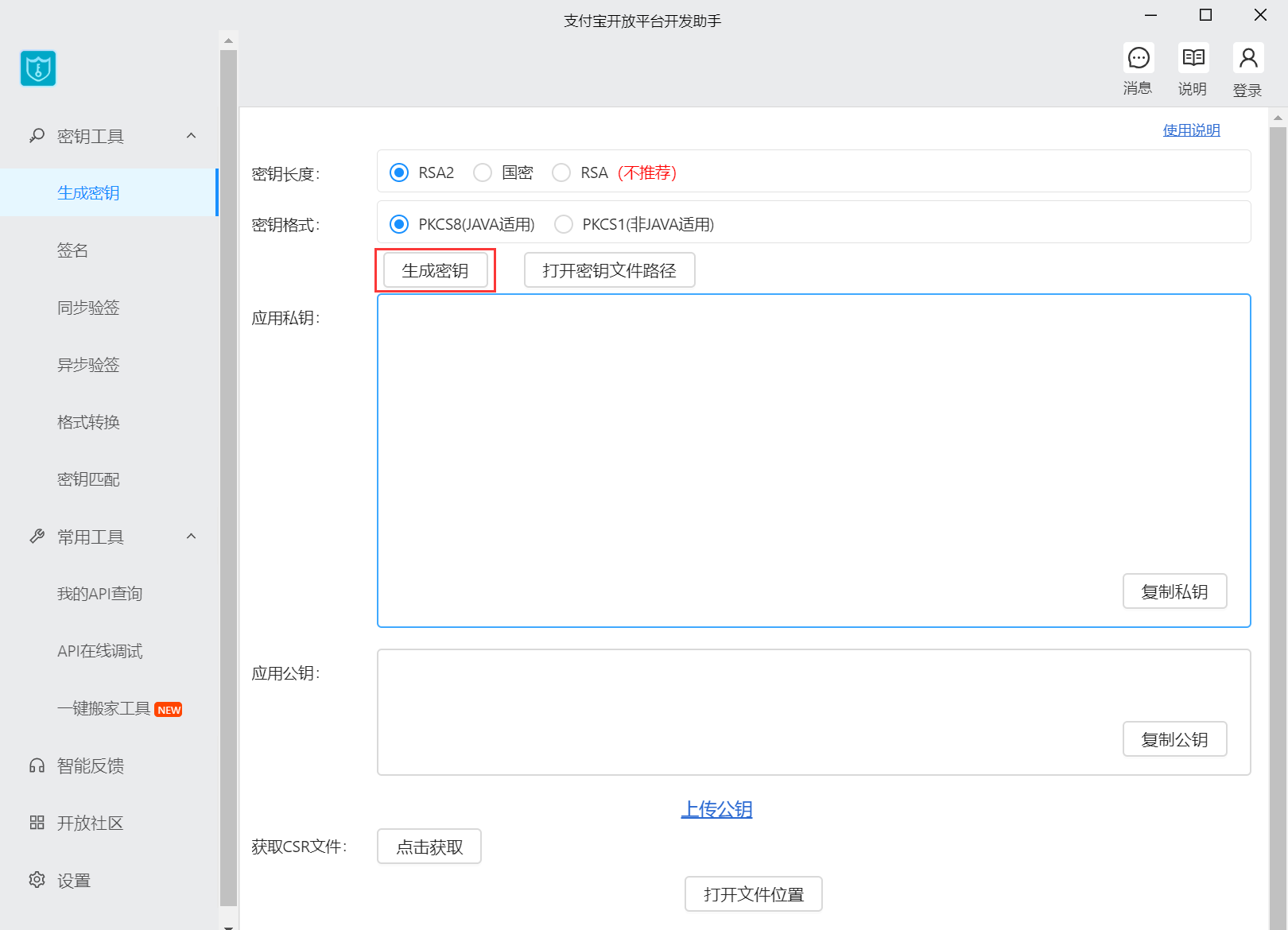1288x930 pixels.
Task: Collapse the 密钥工具 section chevron
Action: [191, 136]
